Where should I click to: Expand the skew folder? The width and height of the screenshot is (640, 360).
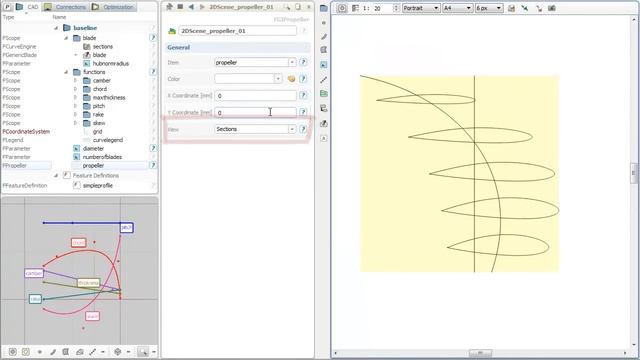75,123
